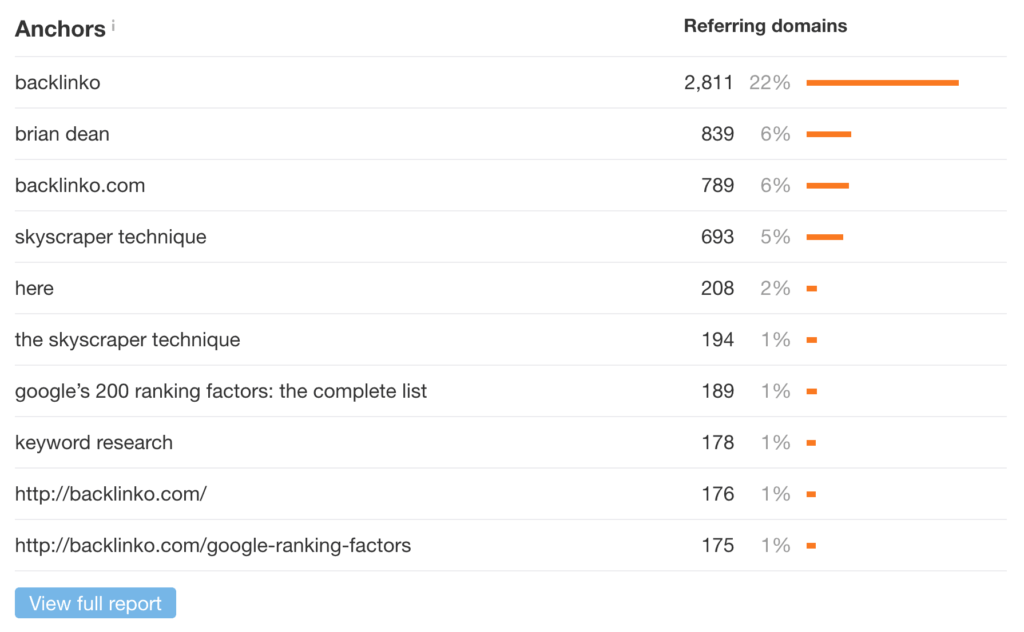The width and height of the screenshot is (1024, 632).
Task: Select the brian dean anchor text
Action: (62, 134)
